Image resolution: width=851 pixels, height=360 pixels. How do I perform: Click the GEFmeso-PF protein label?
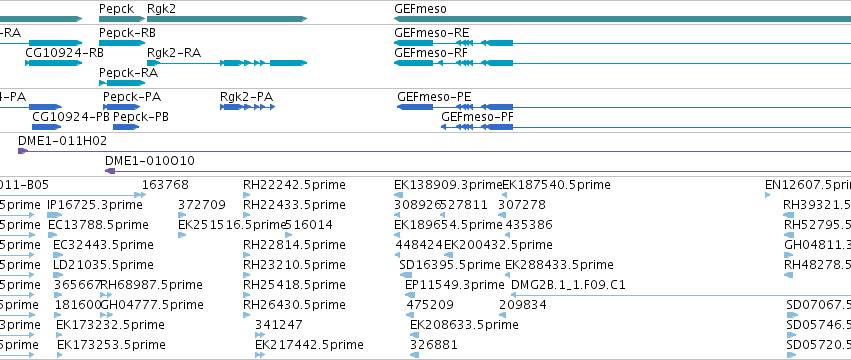pos(478,117)
